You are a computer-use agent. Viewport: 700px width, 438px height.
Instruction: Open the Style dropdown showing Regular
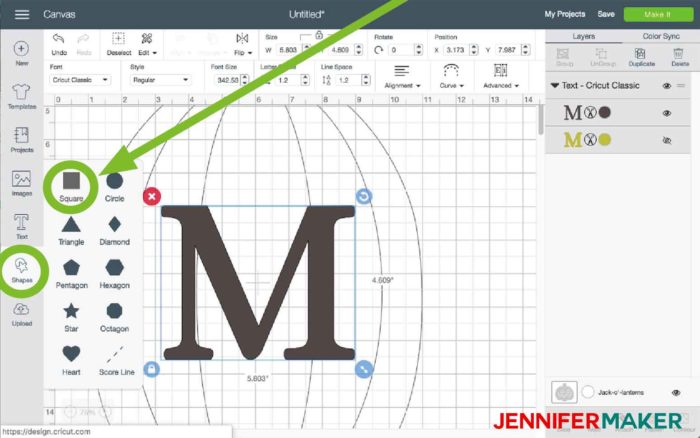[160, 80]
